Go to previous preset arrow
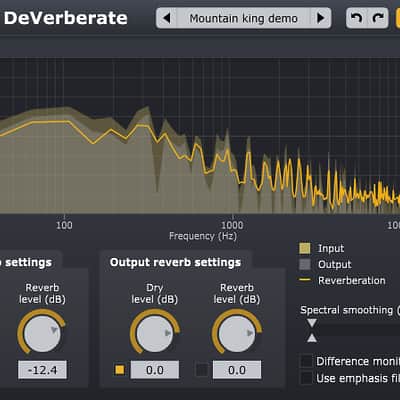The image size is (400, 400). (x=167, y=18)
